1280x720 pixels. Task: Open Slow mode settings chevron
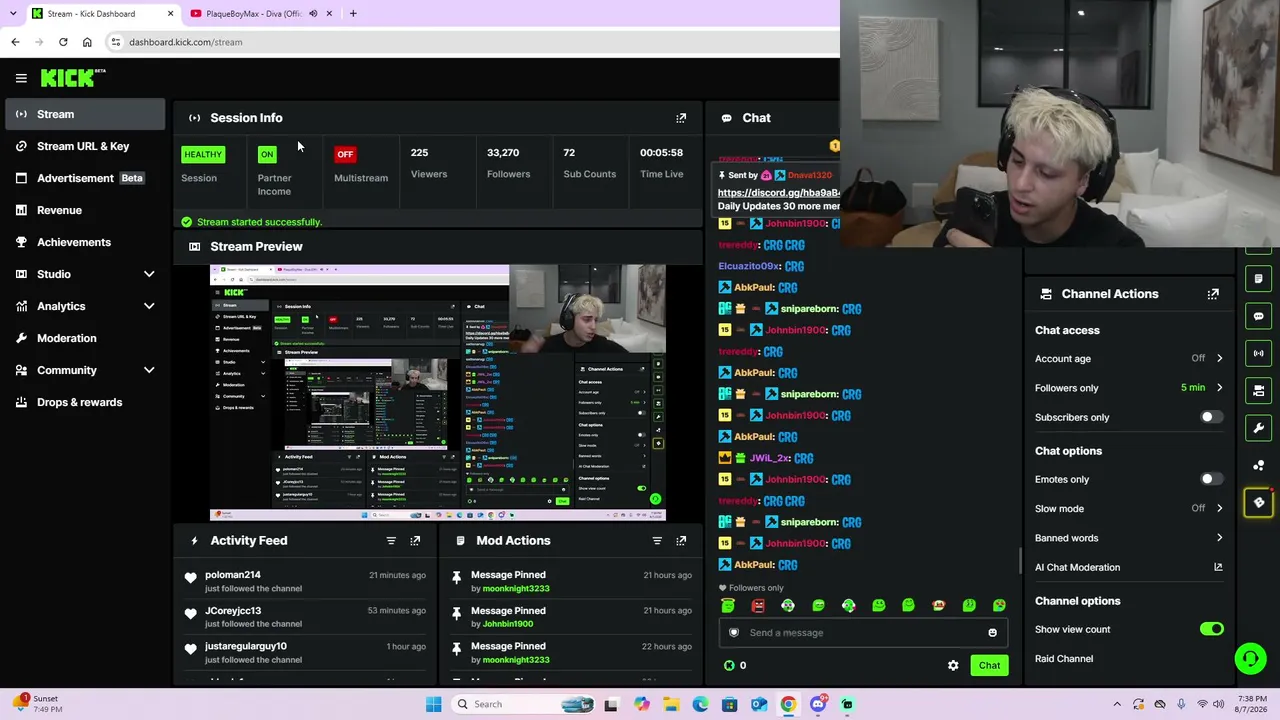(1219, 508)
